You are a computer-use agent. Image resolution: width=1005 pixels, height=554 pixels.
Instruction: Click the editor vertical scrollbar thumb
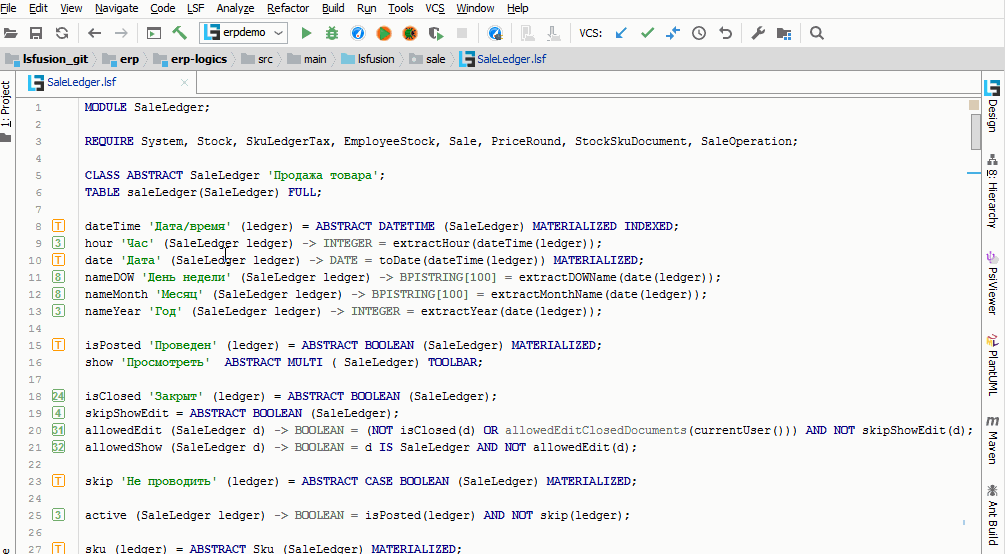(976, 131)
